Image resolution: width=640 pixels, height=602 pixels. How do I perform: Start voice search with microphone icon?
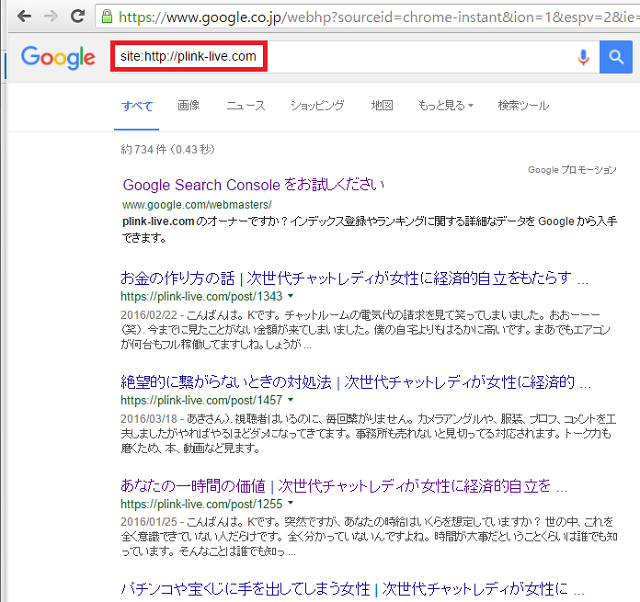tap(583, 57)
